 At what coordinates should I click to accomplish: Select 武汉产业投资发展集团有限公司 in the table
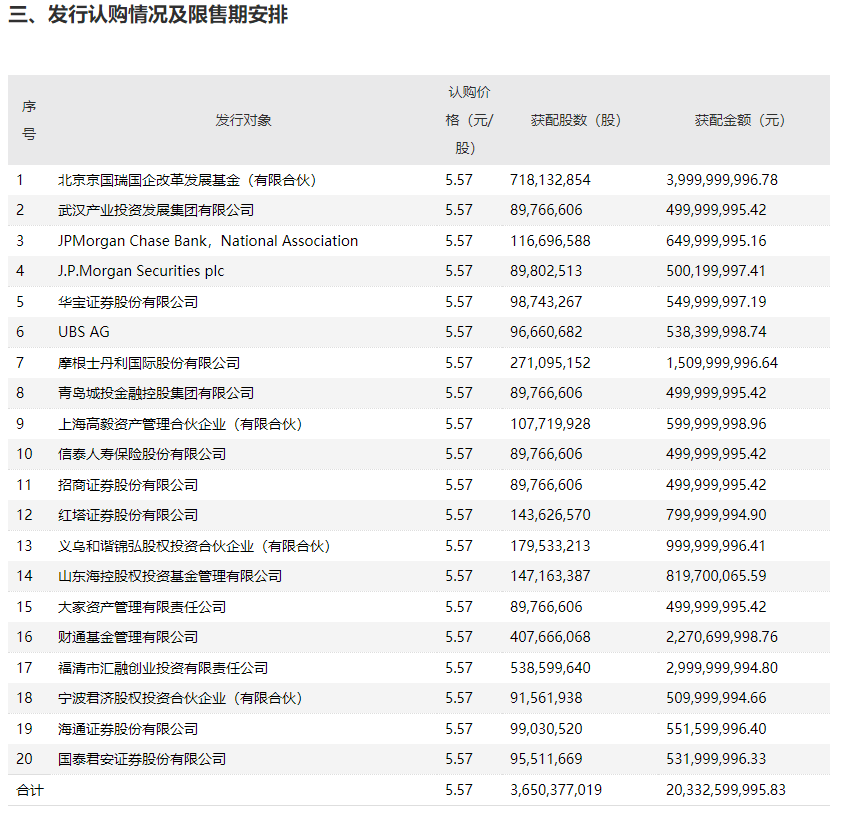(x=156, y=210)
